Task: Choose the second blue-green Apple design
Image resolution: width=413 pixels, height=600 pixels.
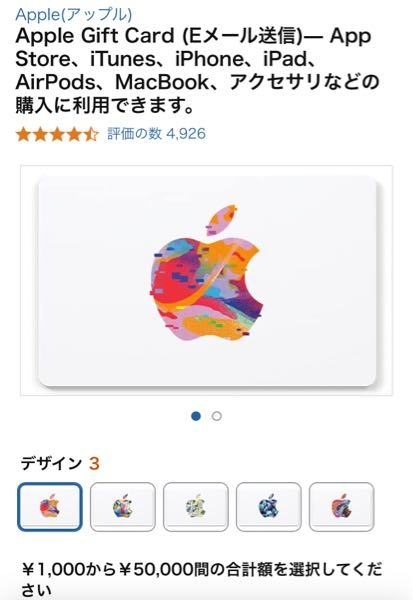Action: [x=123, y=507]
